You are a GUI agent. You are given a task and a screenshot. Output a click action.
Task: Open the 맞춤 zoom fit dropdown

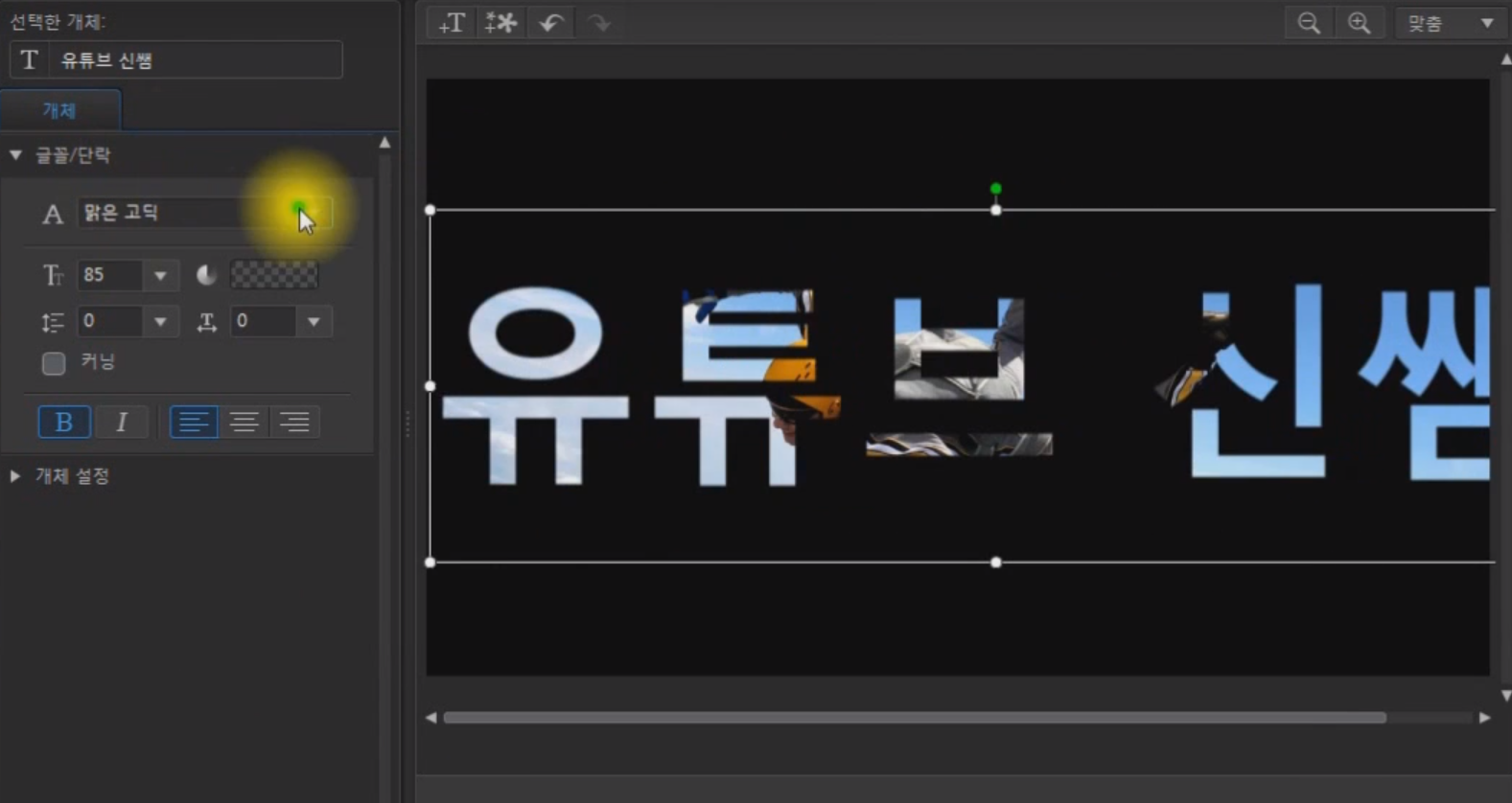1450,23
